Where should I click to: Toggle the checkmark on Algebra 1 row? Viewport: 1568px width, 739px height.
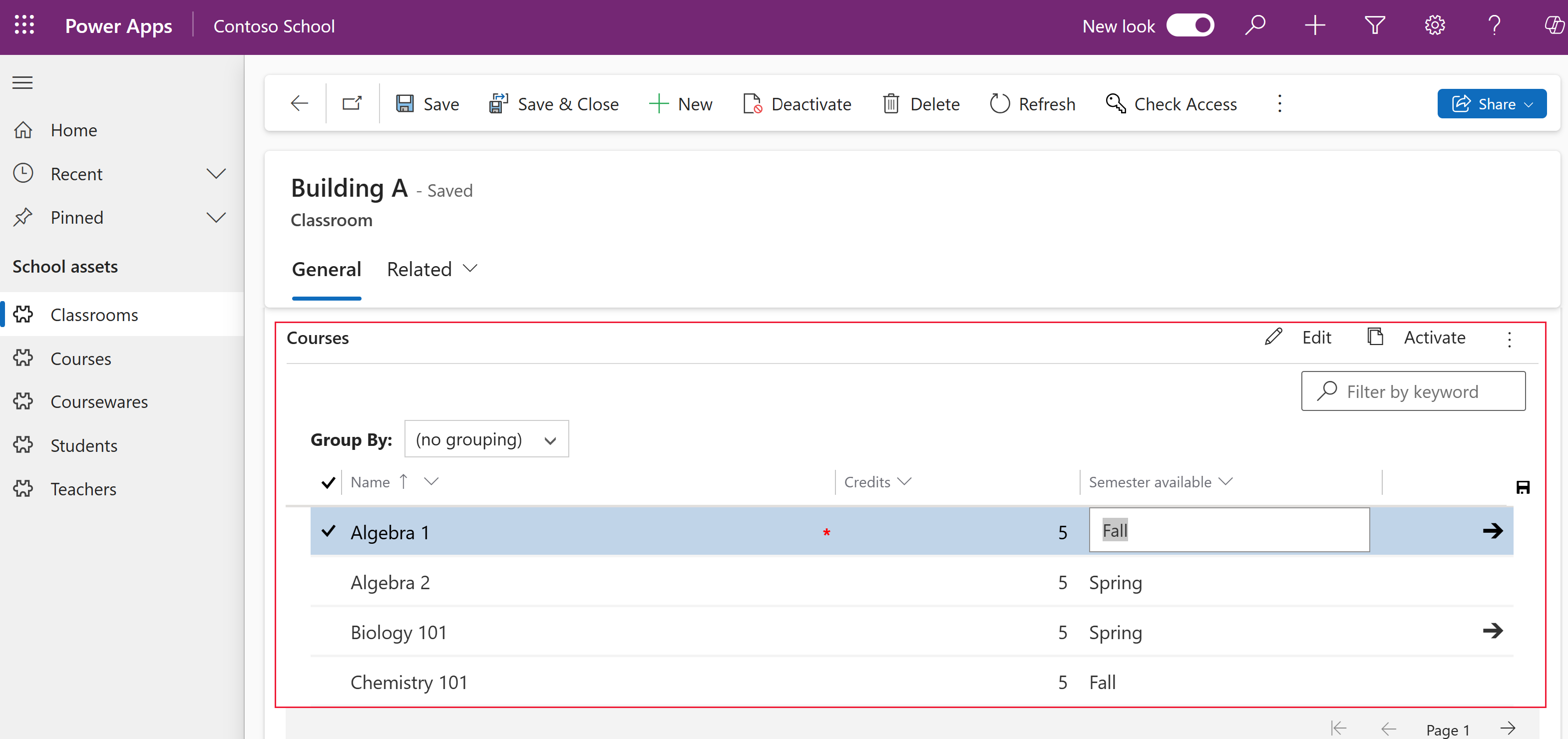click(x=327, y=531)
